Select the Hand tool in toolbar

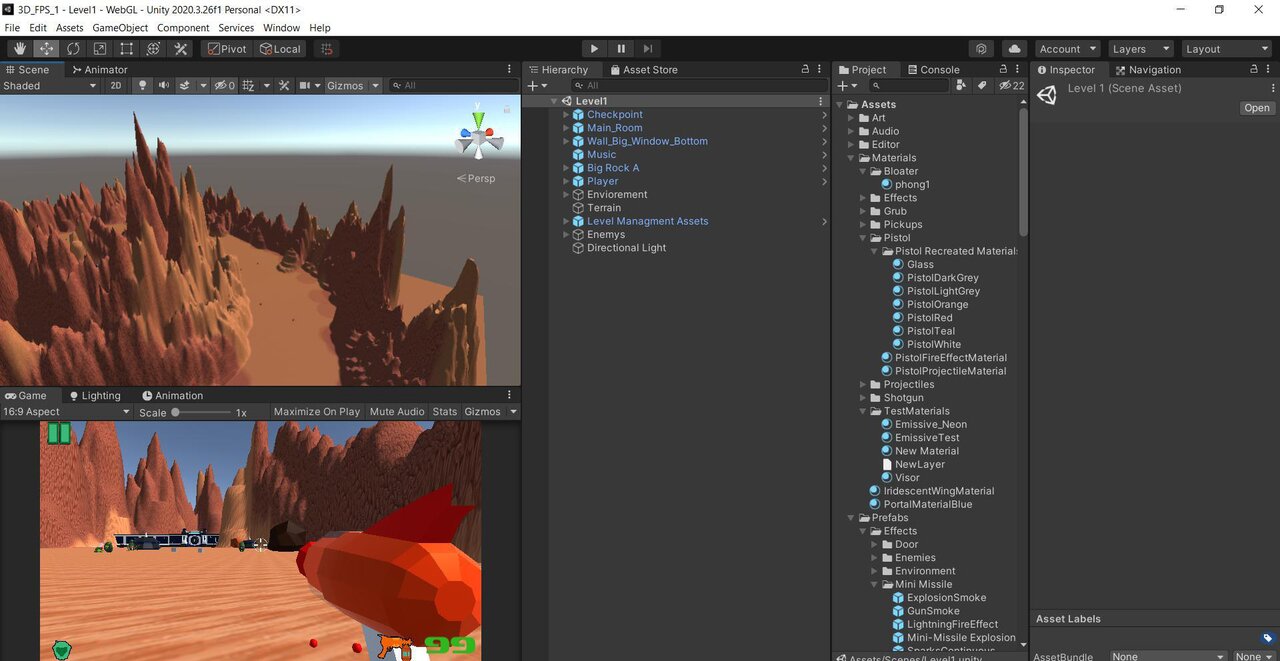[x=19, y=49]
